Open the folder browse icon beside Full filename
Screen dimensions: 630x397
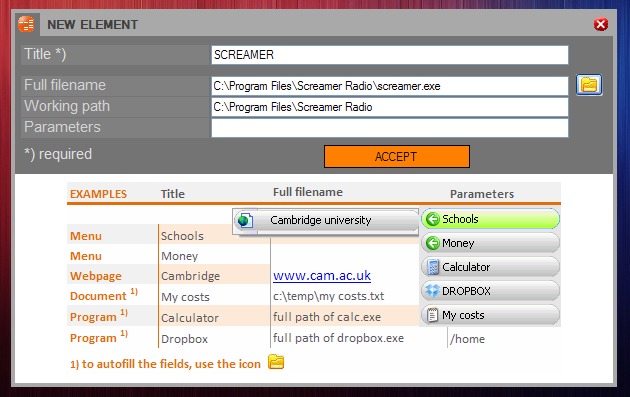tap(589, 85)
